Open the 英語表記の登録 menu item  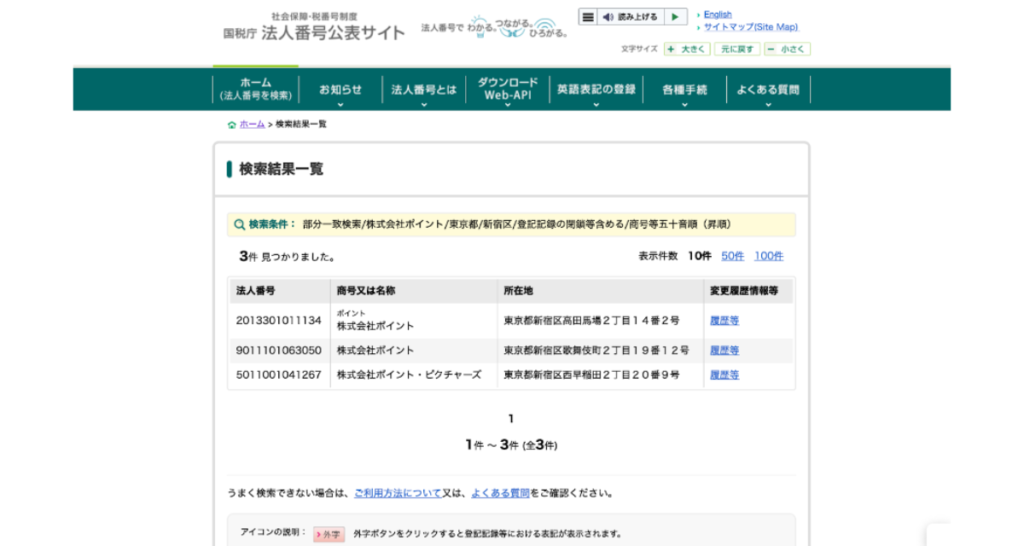(596, 90)
